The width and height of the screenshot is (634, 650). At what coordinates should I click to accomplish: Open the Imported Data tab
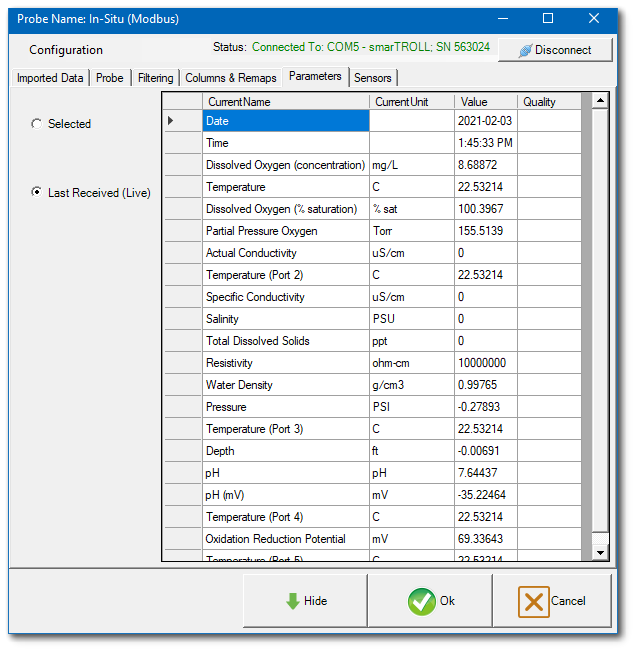(x=50, y=78)
